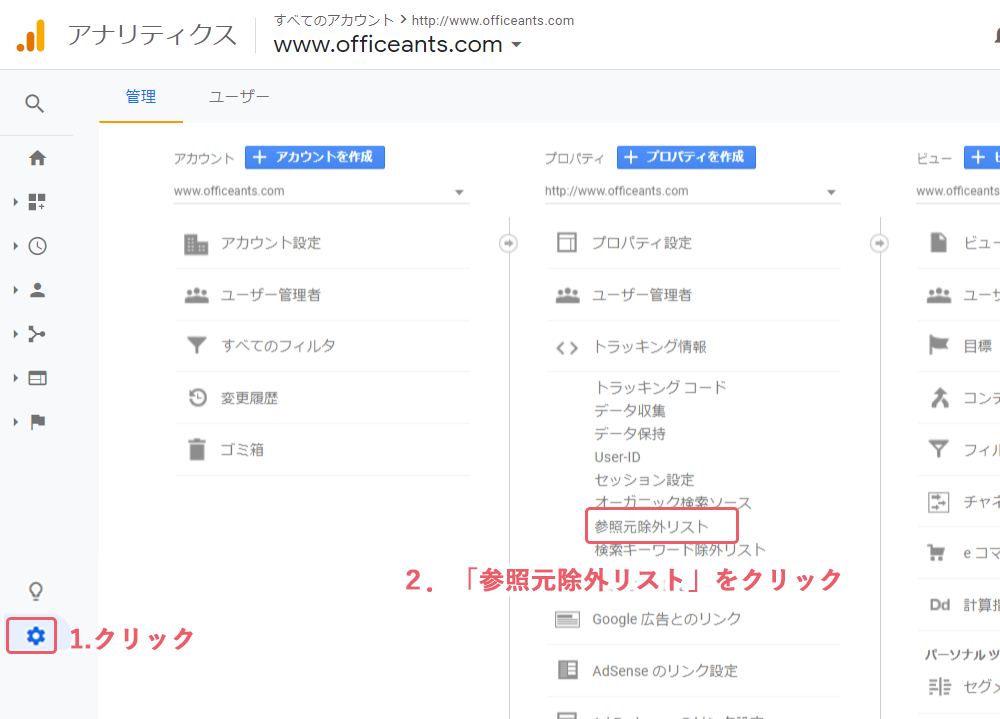The height and width of the screenshot is (719, 1000).
Task: Click the すべてのアカウント breadcrumb link
Action: tap(334, 20)
